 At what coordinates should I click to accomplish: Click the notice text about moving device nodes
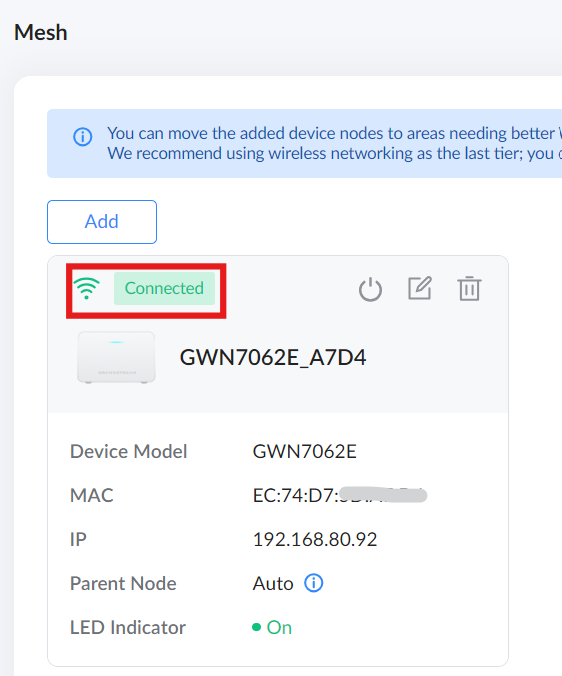334,133
